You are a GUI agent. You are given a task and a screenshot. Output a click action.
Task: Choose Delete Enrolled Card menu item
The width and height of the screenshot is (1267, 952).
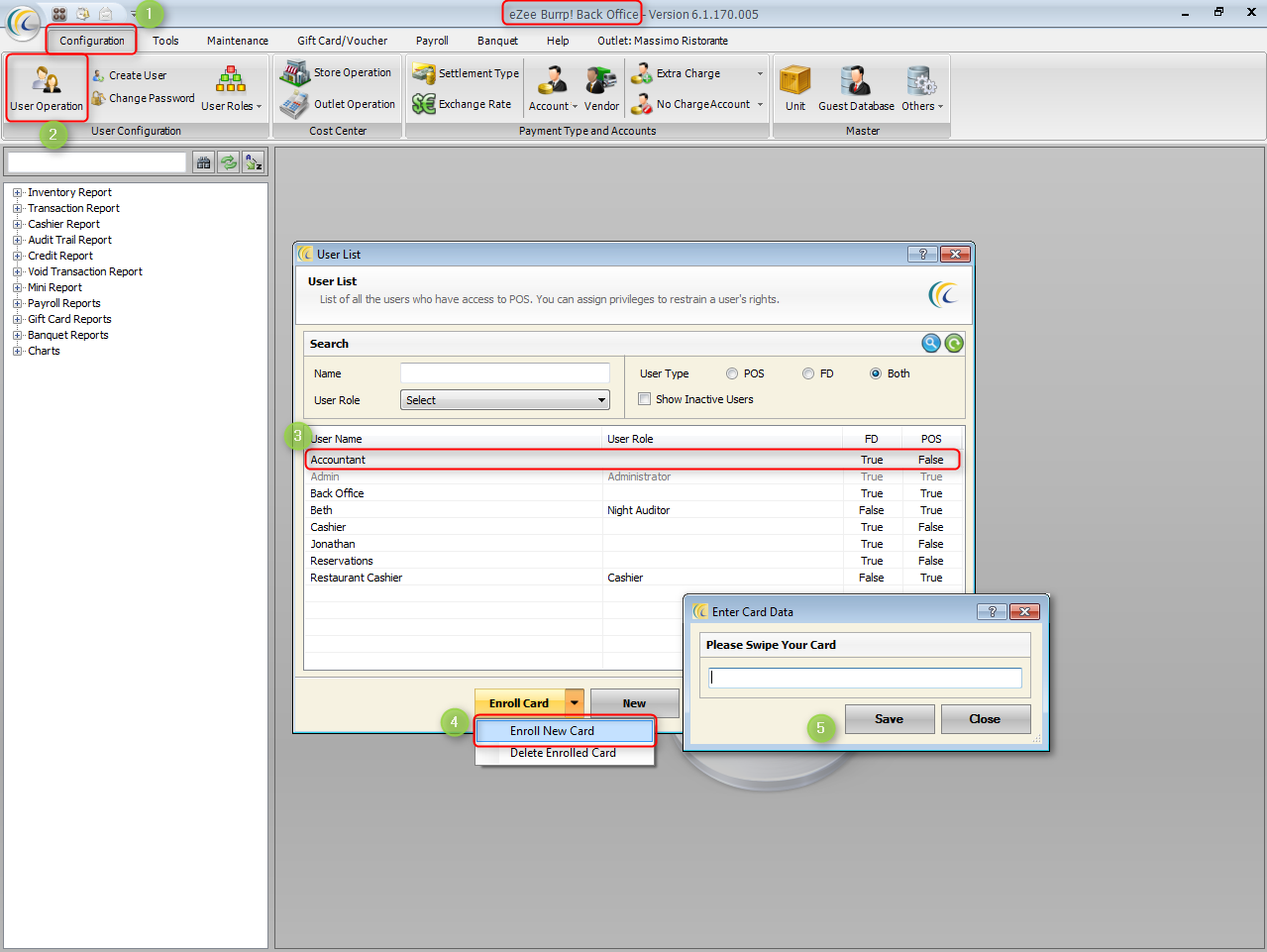pyautogui.click(x=565, y=753)
